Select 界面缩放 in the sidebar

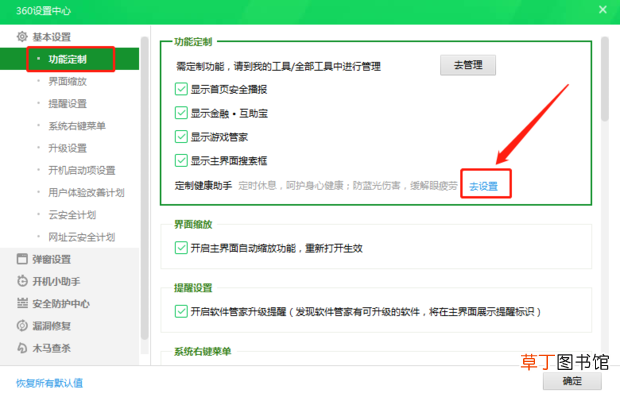click(x=67, y=81)
